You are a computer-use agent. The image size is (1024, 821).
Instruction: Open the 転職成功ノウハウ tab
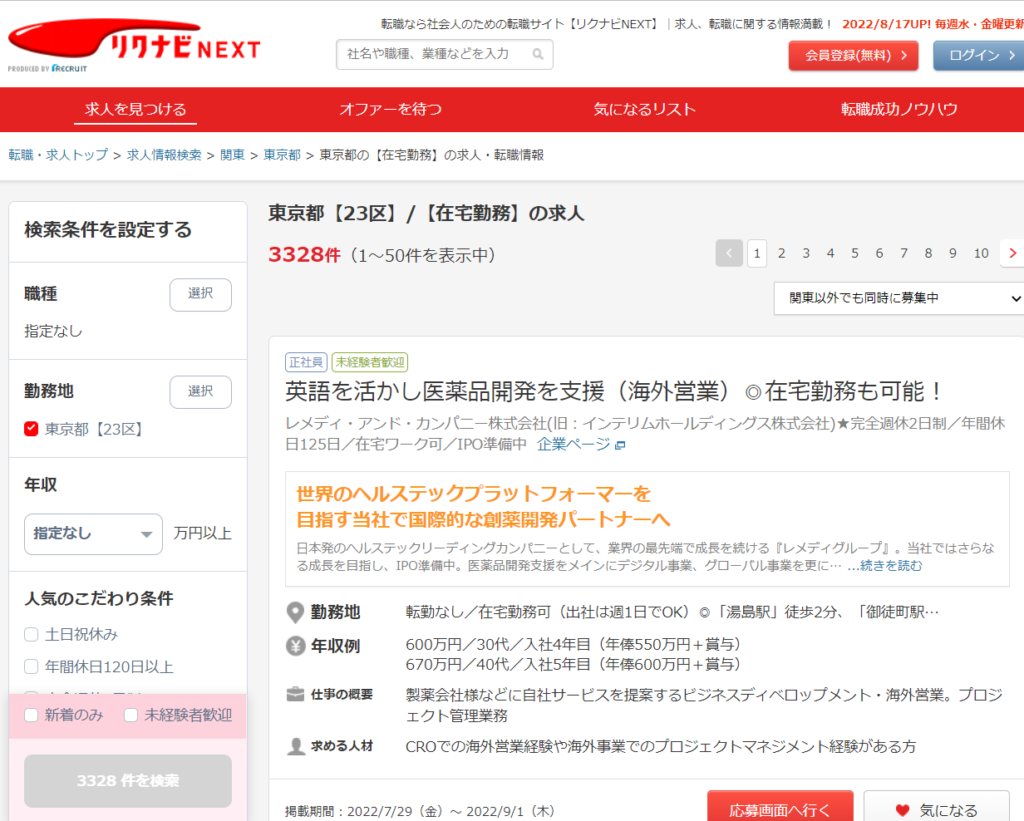(899, 109)
